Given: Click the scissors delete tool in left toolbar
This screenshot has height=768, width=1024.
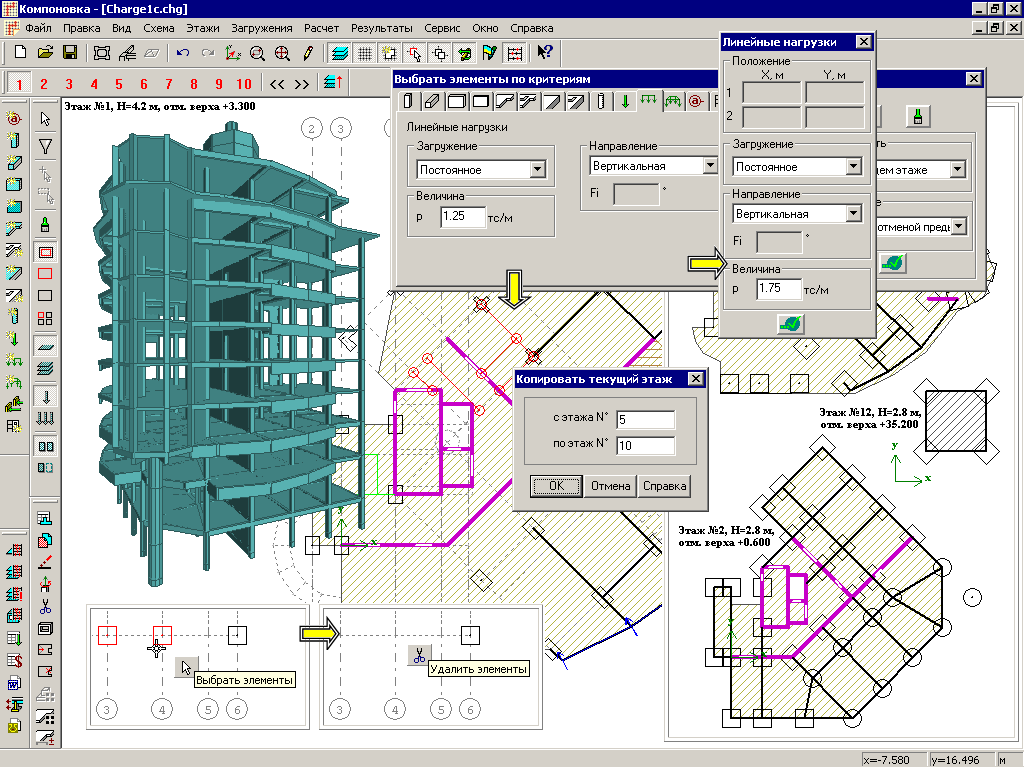Looking at the screenshot, I should pos(45,607).
